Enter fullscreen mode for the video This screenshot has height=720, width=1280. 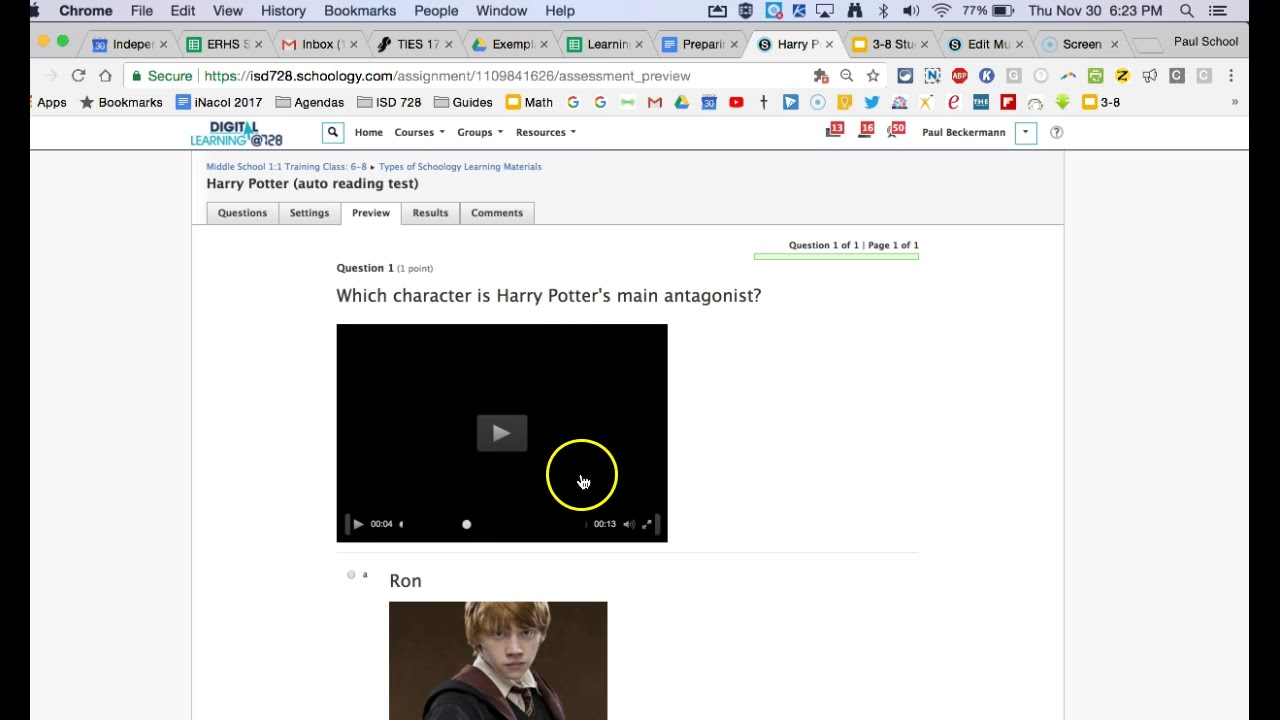tap(647, 524)
